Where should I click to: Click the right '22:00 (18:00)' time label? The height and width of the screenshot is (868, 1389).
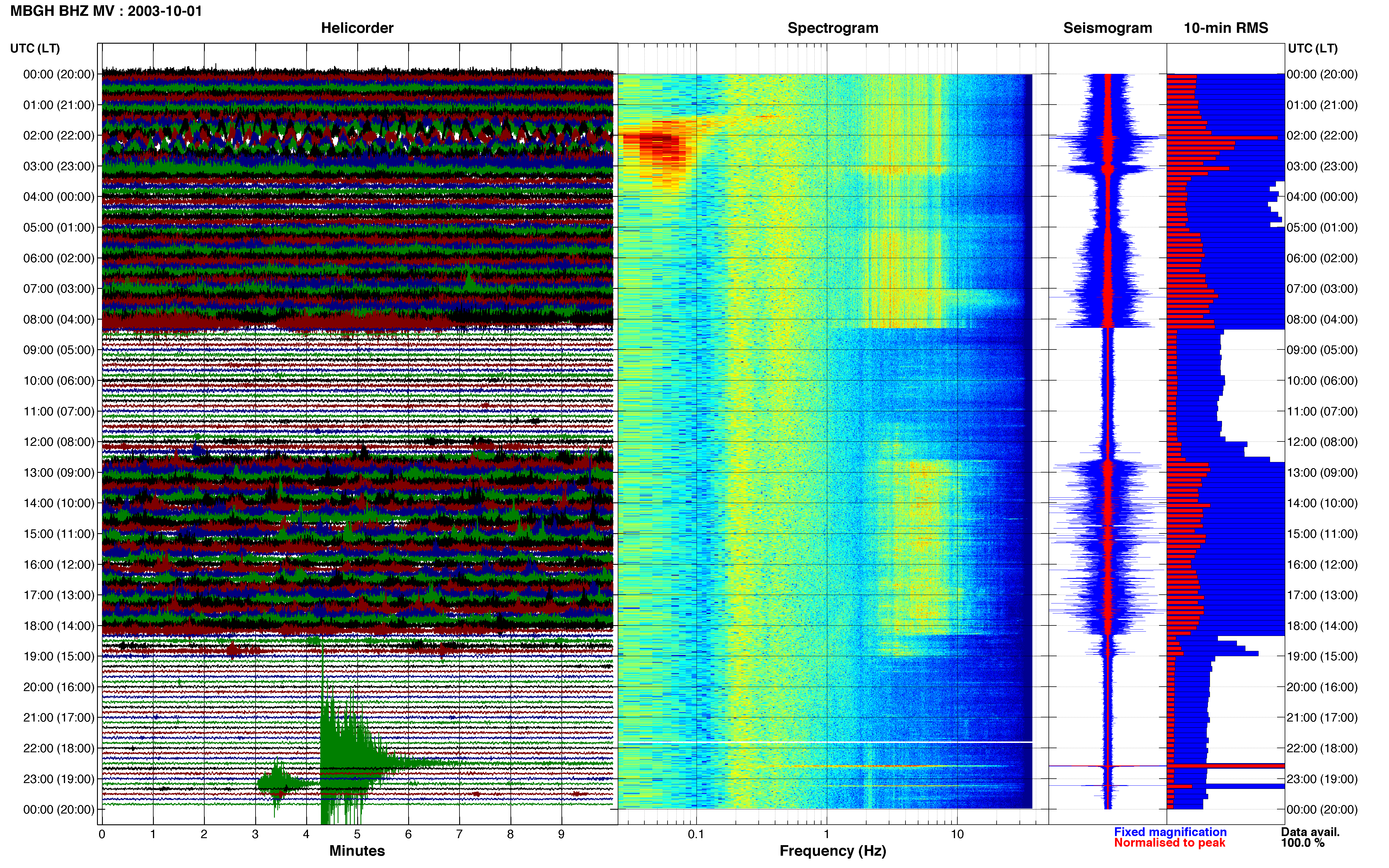(1322, 748)
